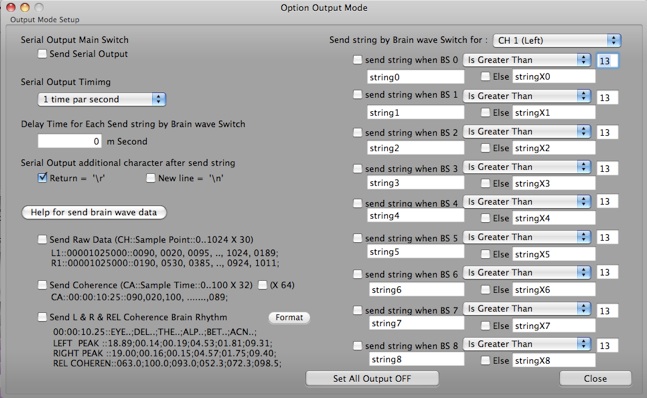Open the BS 1 Is Greater Than dropdown
Screen dimensions: 647x398
click(527, 96)
